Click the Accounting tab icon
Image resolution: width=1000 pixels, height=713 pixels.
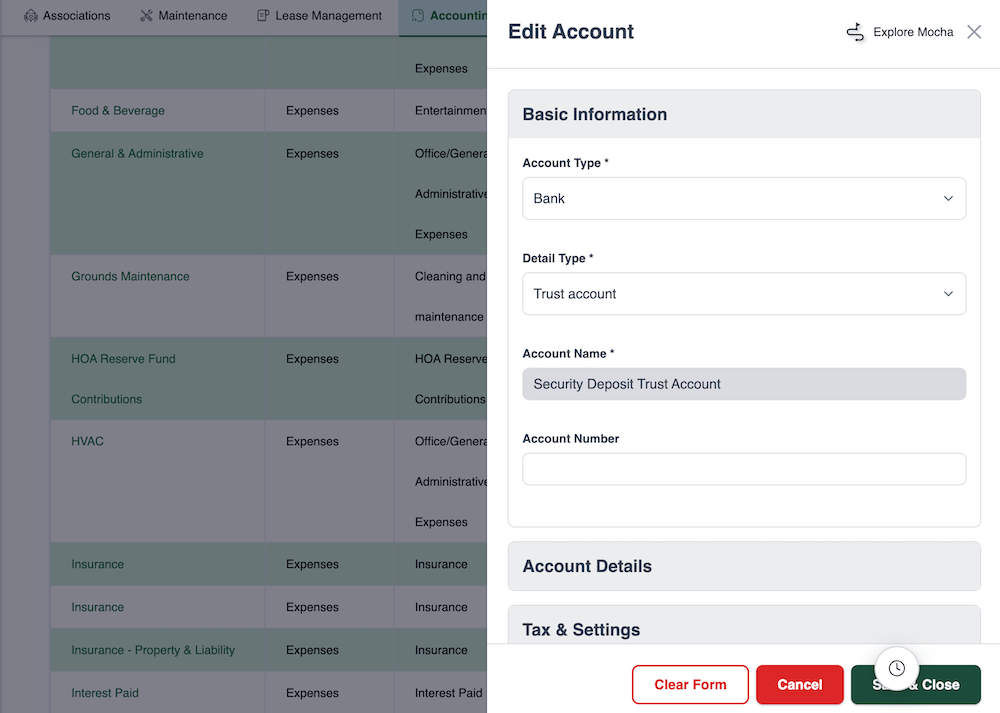(x=418, y=15)
